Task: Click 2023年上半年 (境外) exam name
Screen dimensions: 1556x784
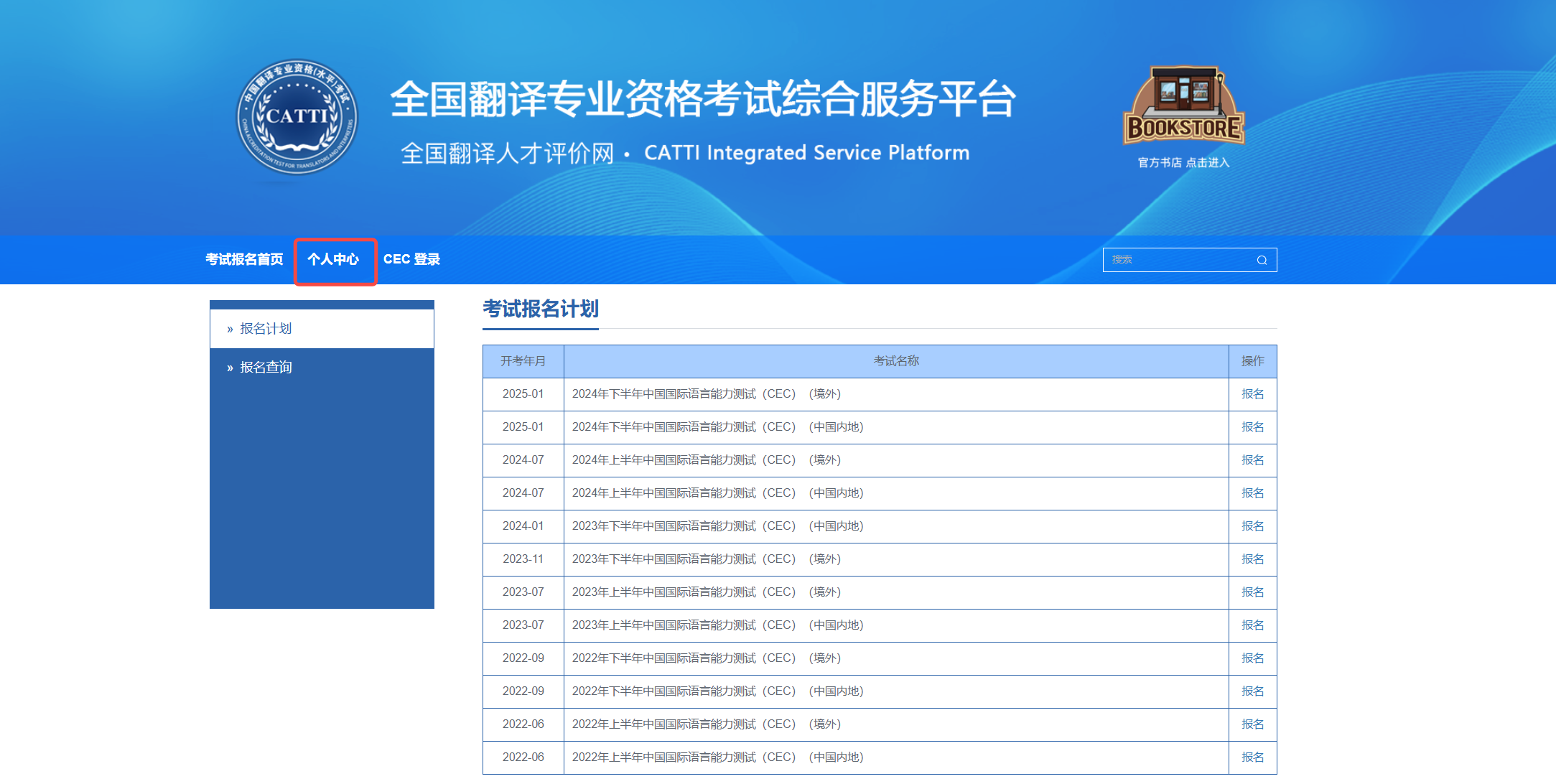Action: tap(707, 592)
